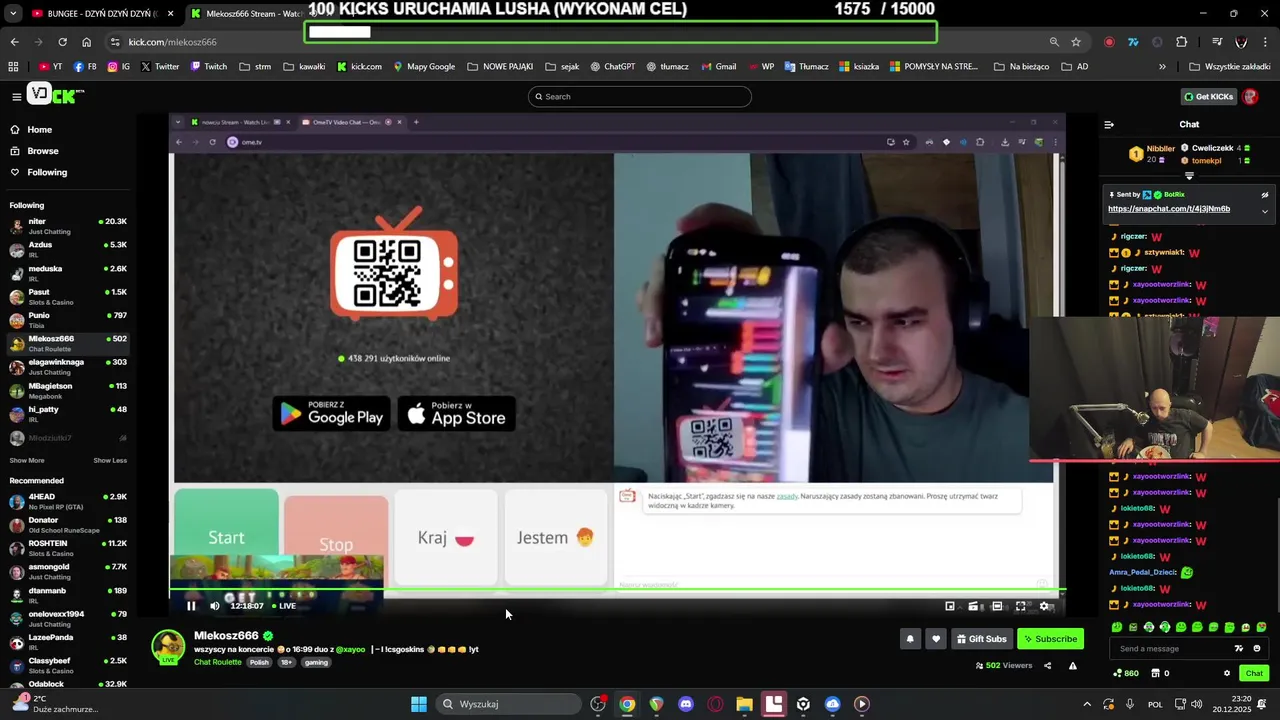
Task: Open the emote picker in chat
Action: point(1257,649)
